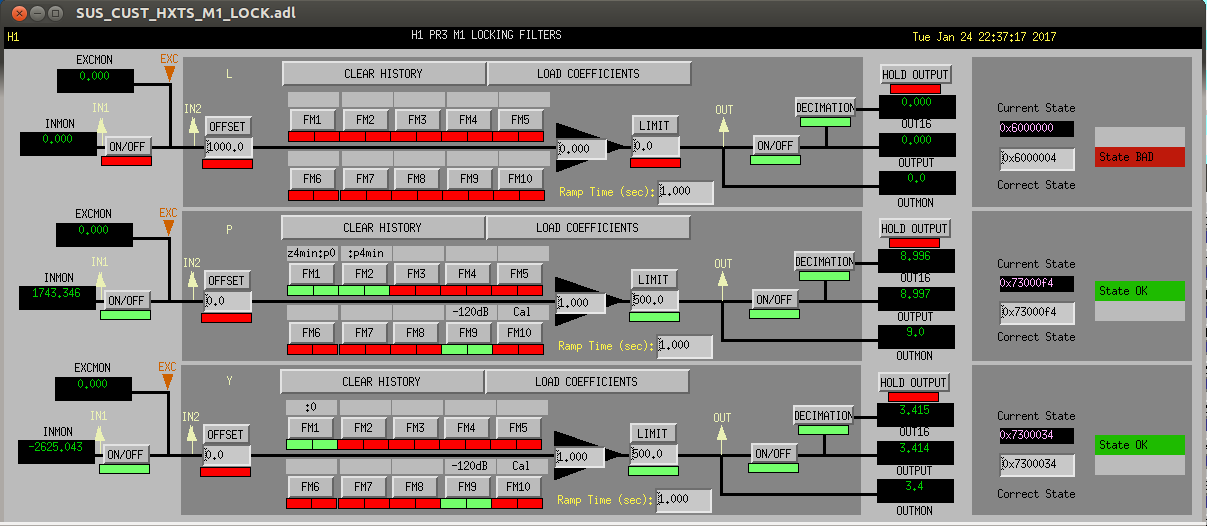Toggle FM5 filter in the Y row
Image resolution: width=1207 pixels, height=526 pixels.
pos(518,428)
